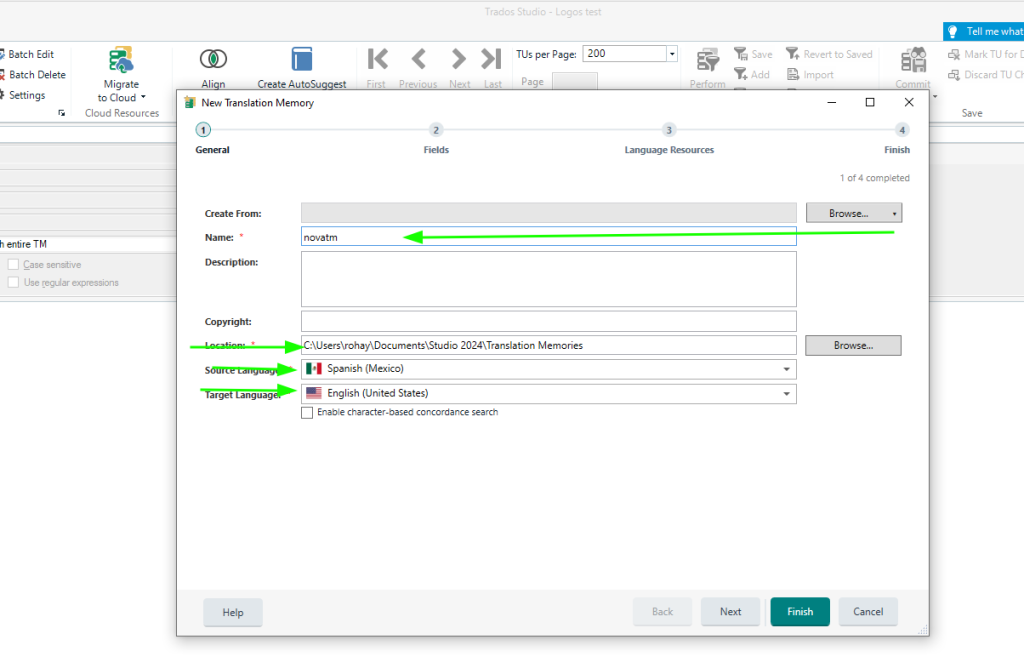The height and width of the screenshot is (668, 1024).
Task: Close the New Translation Memory dialog
Action: tap(908, 103)
